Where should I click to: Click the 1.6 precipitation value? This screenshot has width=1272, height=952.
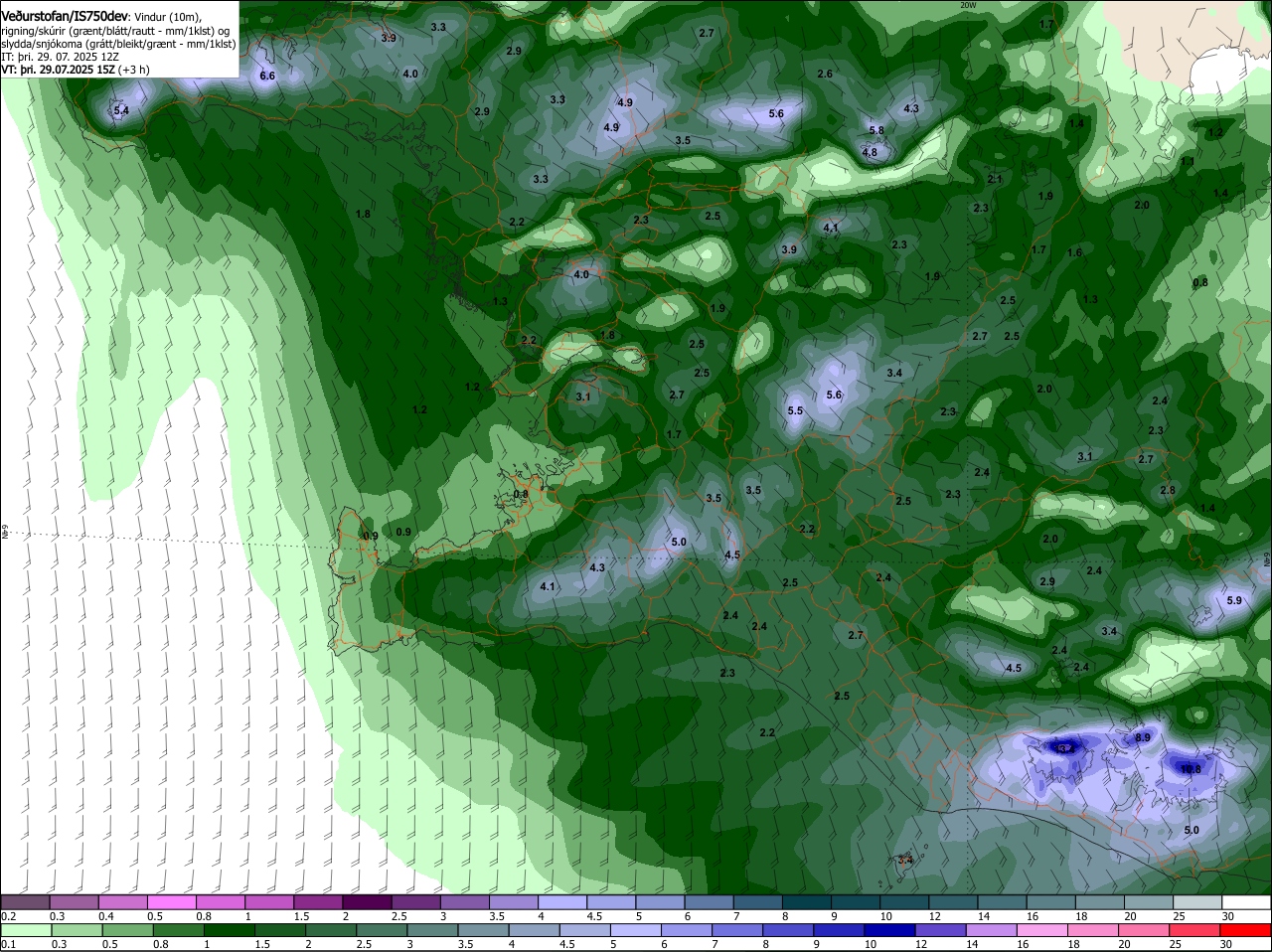point(1074,252)
